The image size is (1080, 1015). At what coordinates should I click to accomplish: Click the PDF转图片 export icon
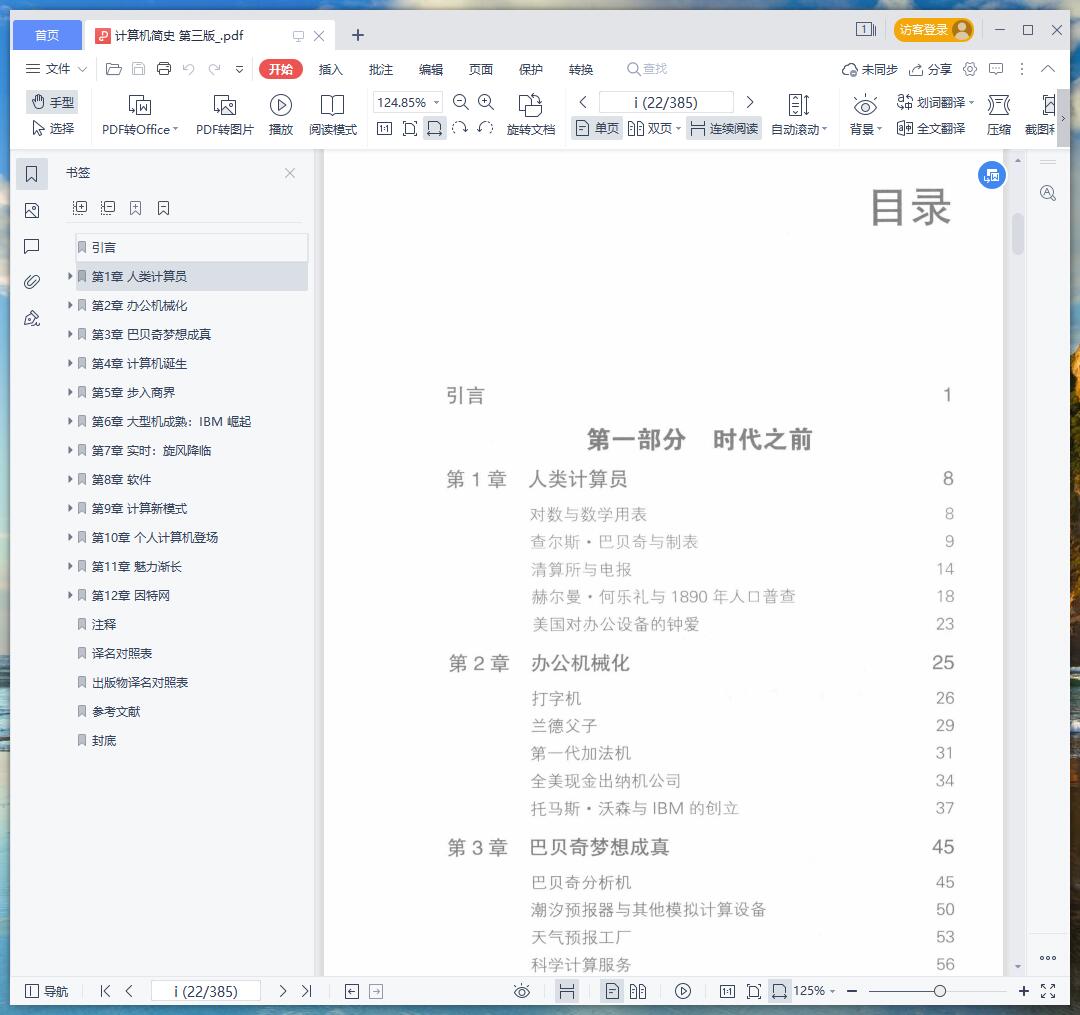tap(225, 114)
